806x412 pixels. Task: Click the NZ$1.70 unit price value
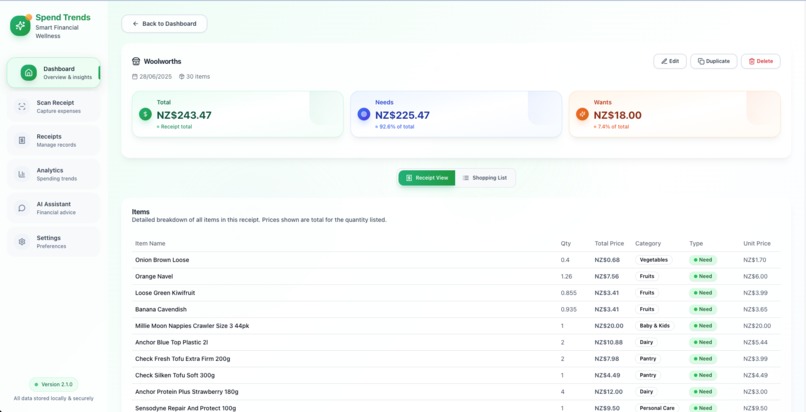click(x=755, y=260)
